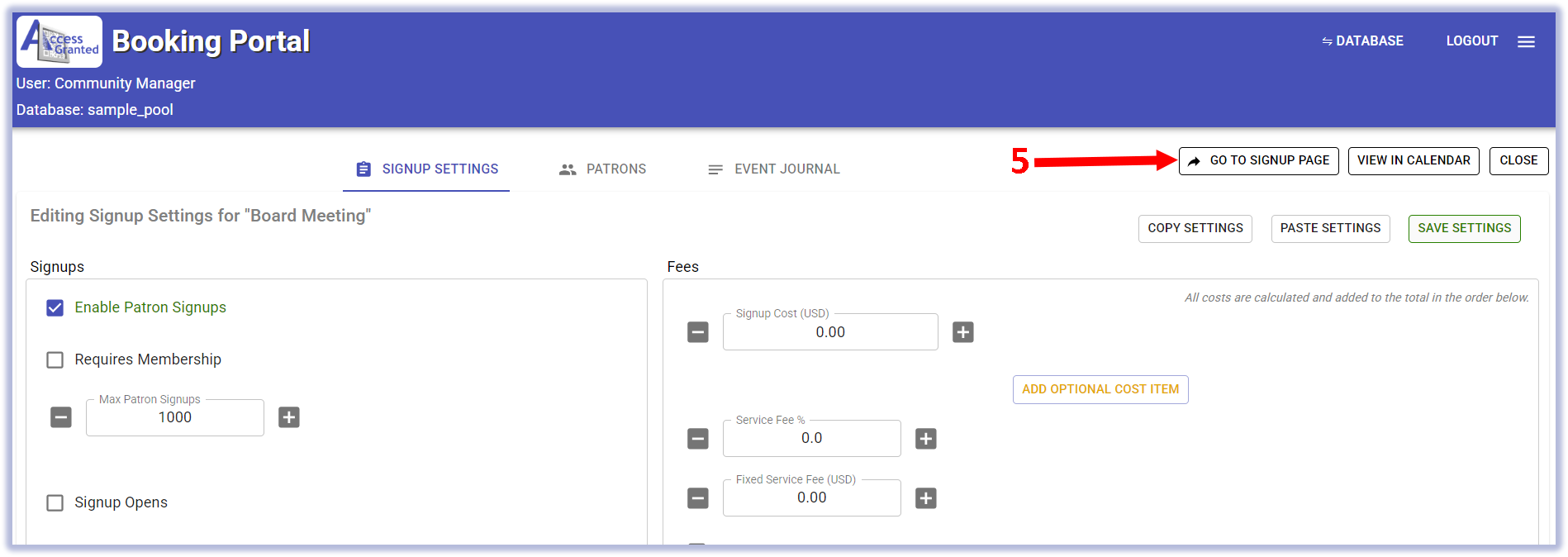Image resolution: width=1568 pixels, height=557 pixels.
Task: Switch to the PATRONS tab
Action: coord(603,169)
